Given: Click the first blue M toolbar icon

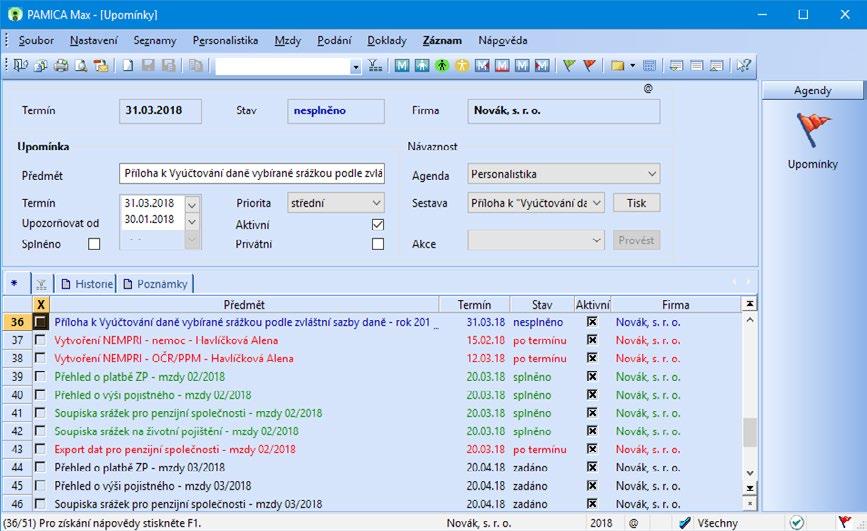Looking at the screenshot, I should (x=402, y=65).
